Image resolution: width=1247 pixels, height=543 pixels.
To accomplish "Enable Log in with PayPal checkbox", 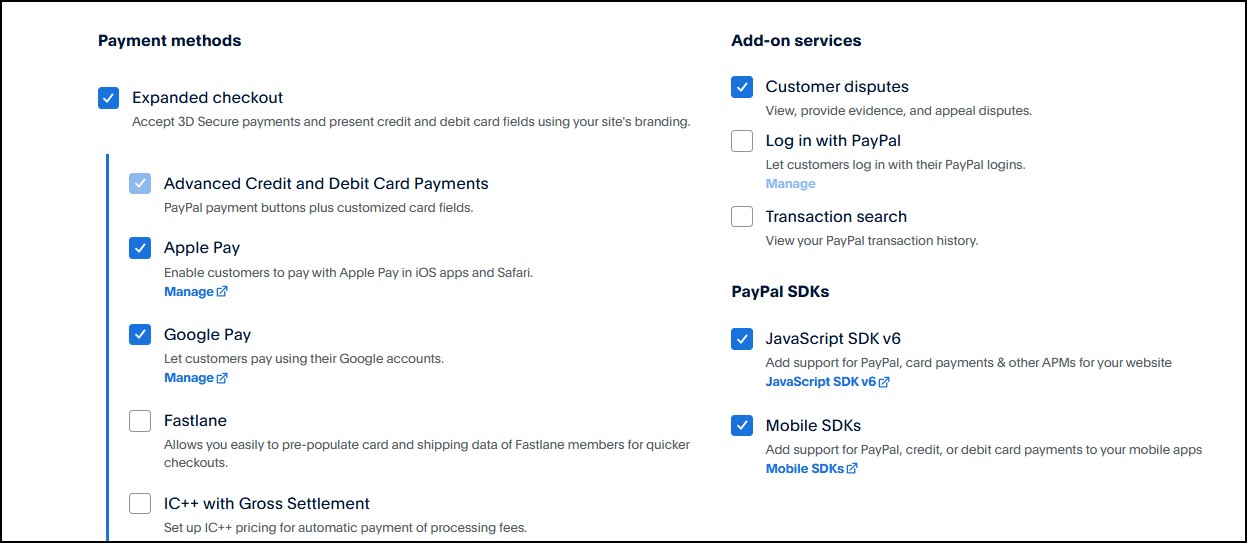I will [742, 141].
